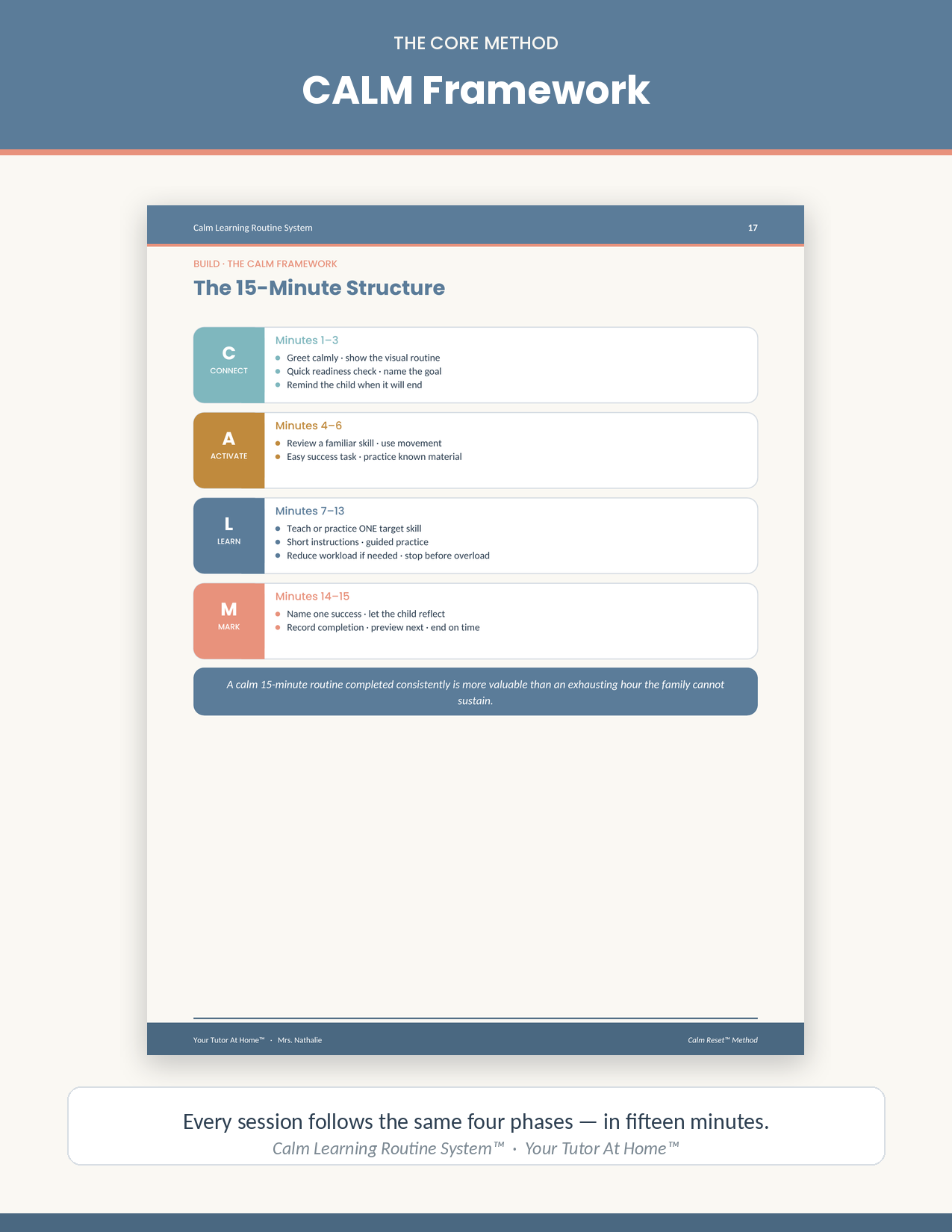Viewport: 952px width, 1232px height.
Task: Click the CALM Framework main title
Action: pos(476,90)
